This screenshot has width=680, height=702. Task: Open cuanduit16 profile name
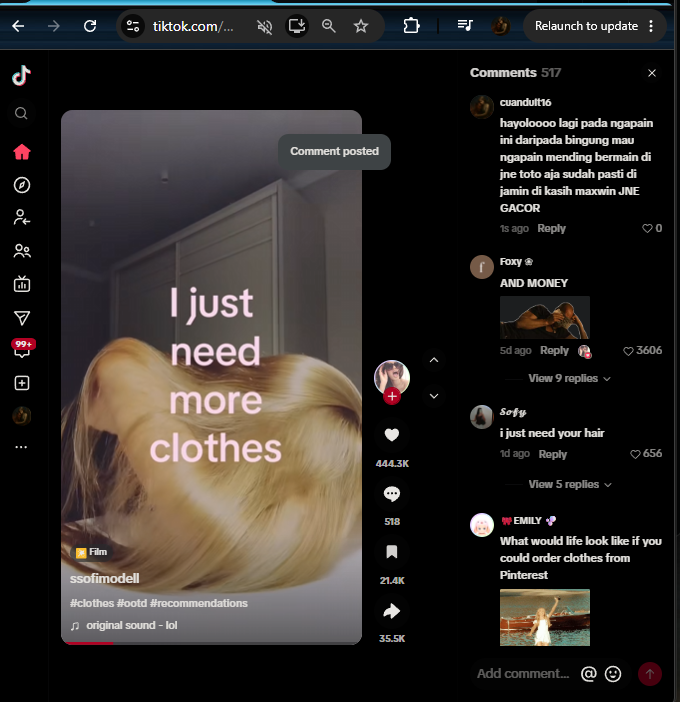click(x=525, y=103)
